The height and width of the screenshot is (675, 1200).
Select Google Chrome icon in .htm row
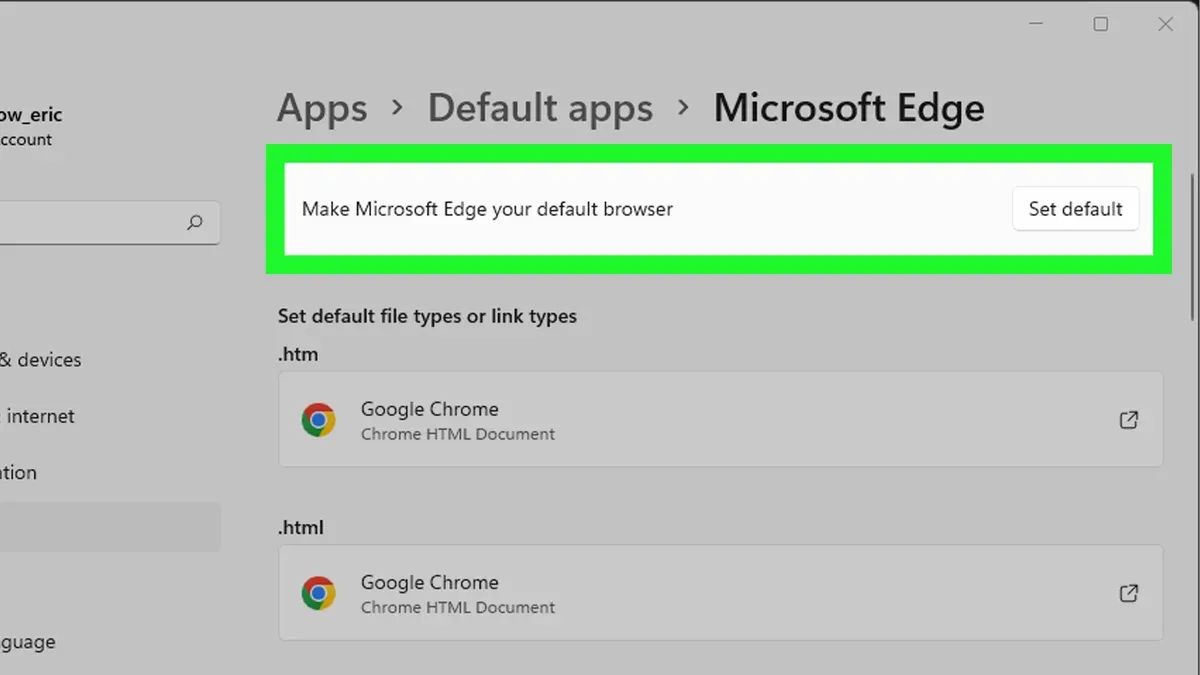tap(318, 420)
